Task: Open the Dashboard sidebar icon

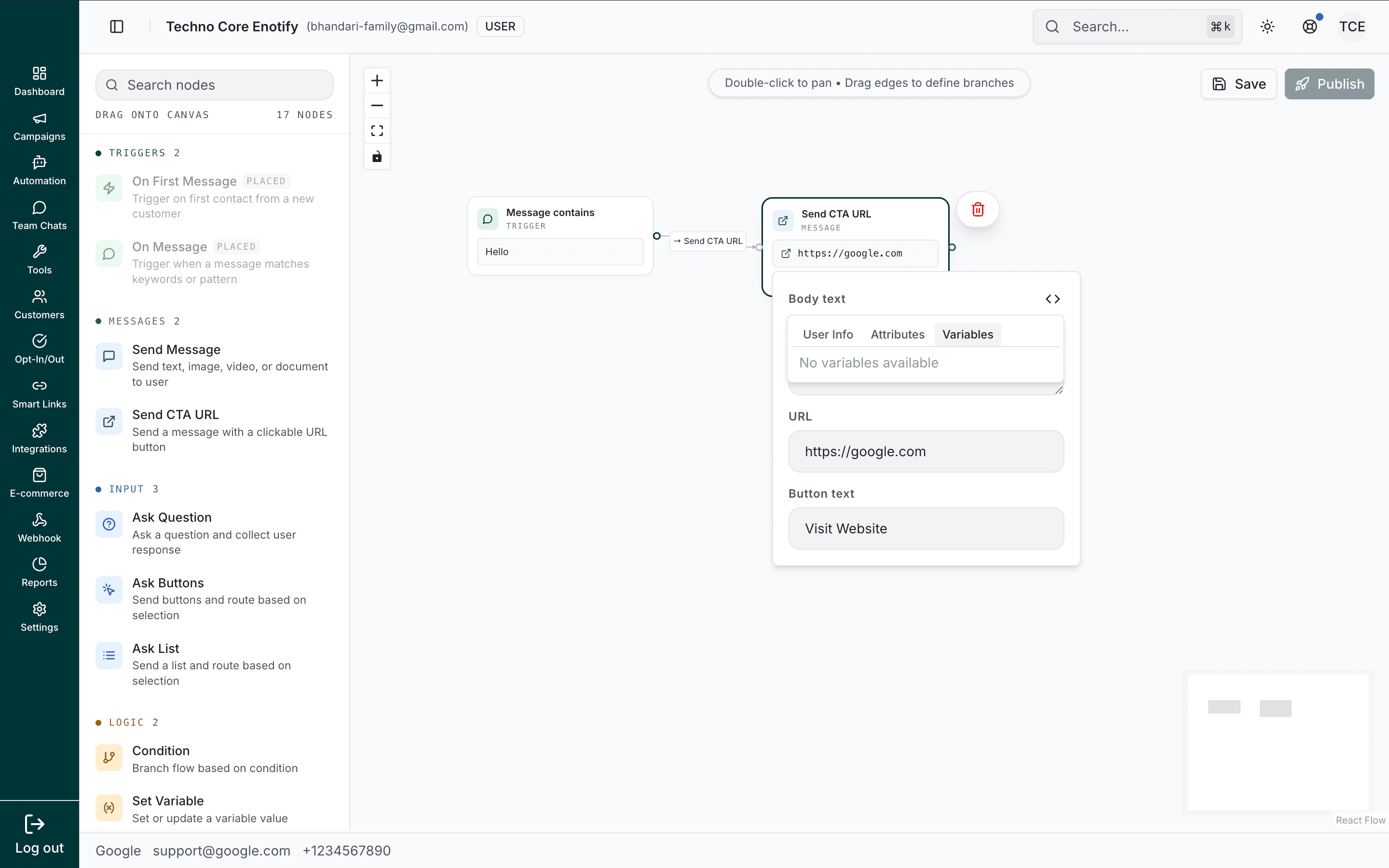Action: click(39, 73)
